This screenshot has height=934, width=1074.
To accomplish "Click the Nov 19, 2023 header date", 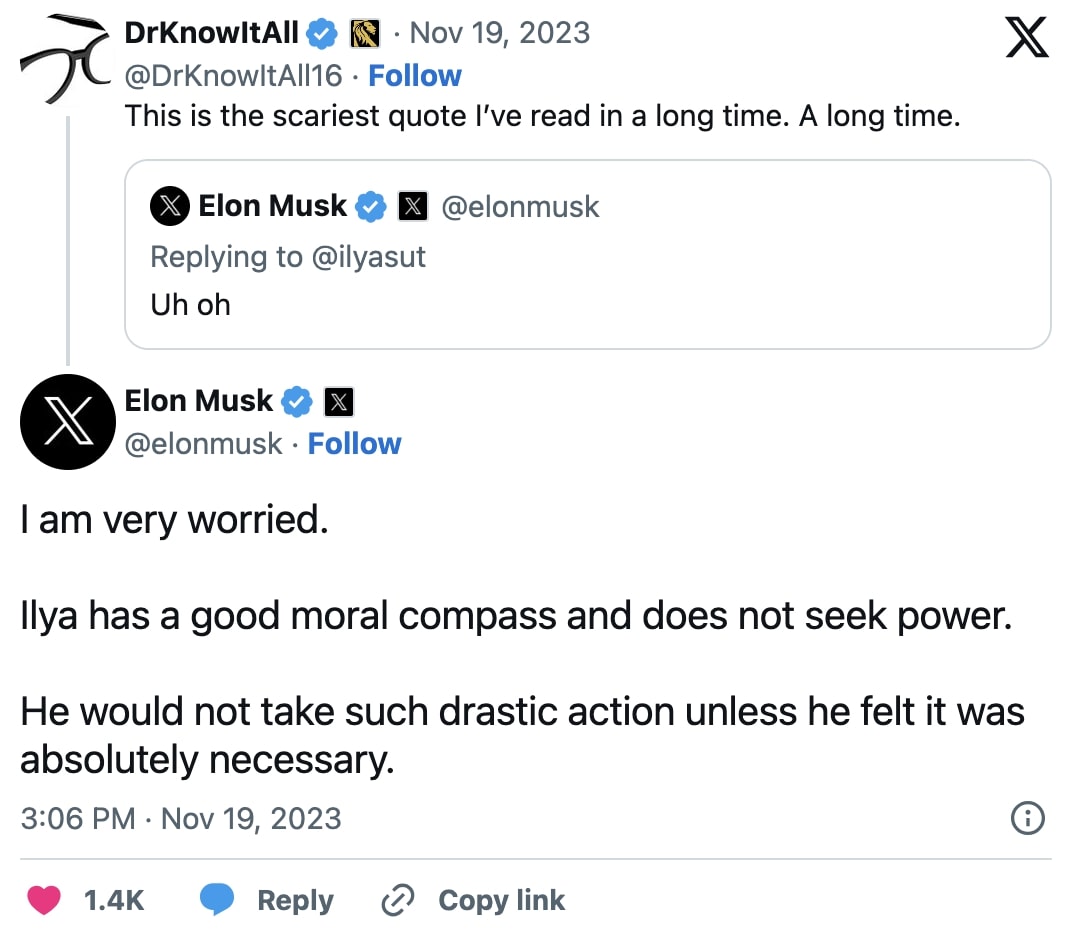I will 499,33.
